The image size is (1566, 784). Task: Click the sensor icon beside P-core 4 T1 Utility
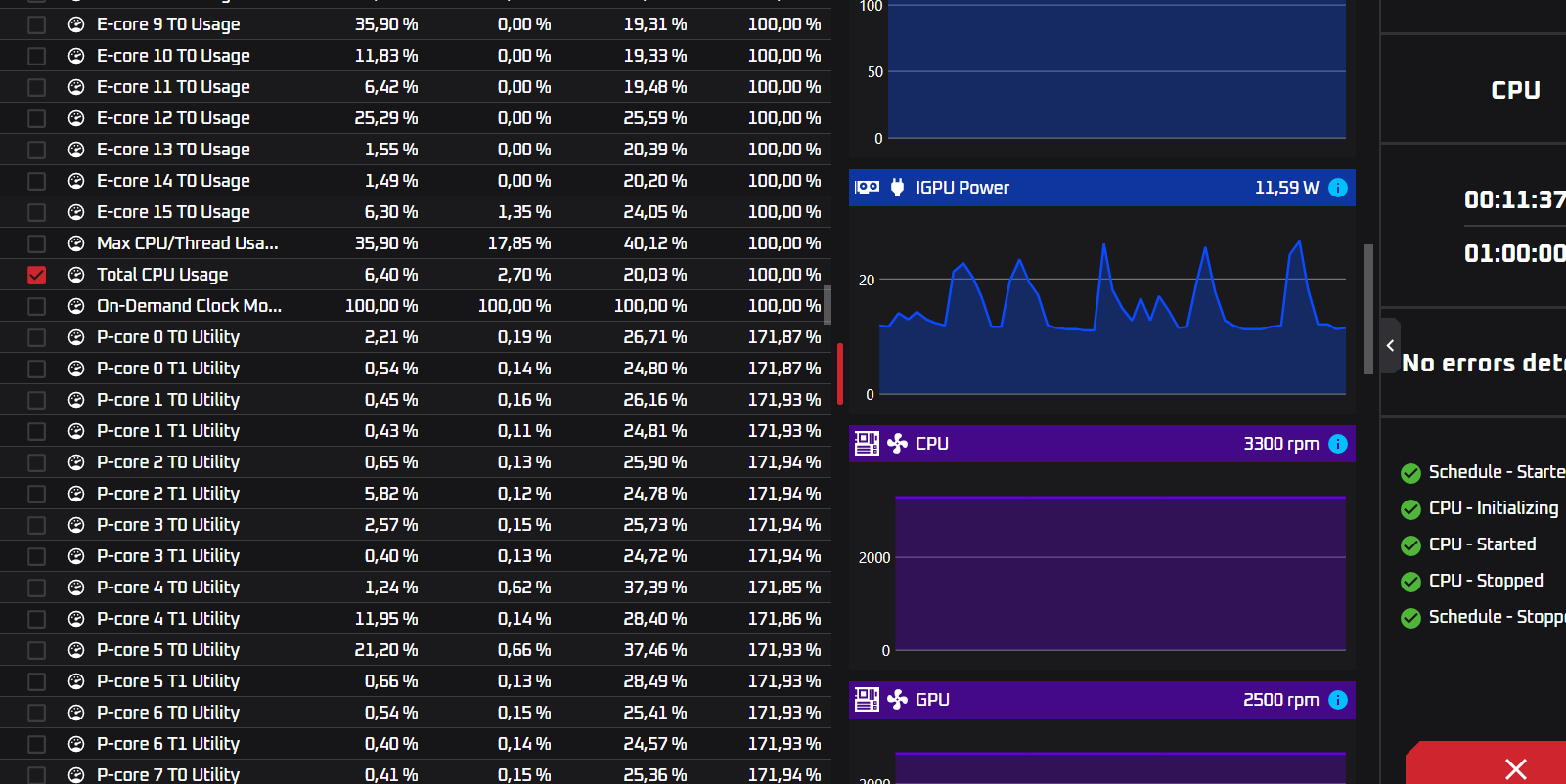click(76, 619)
